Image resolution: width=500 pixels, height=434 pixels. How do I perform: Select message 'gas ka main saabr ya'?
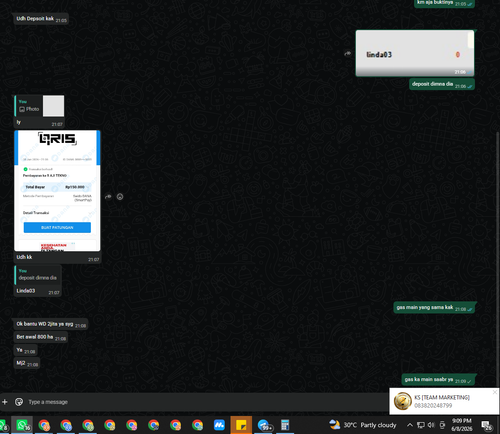click(x=429, y=379)
